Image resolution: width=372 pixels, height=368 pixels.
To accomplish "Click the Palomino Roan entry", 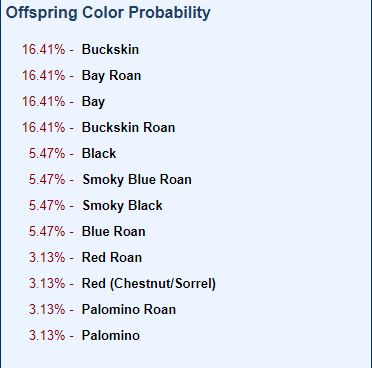I will pos(129,309).
